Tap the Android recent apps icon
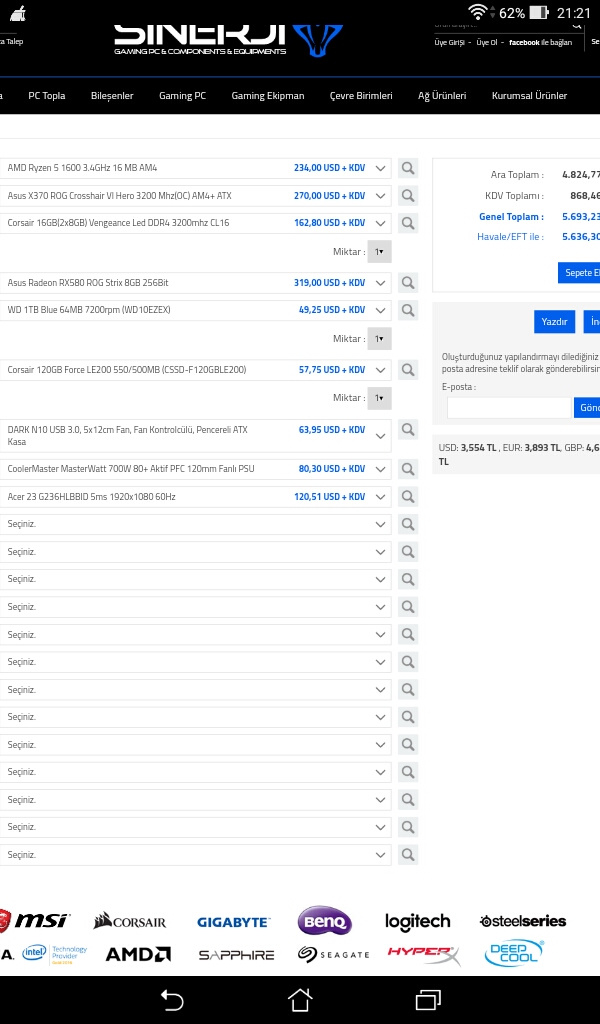 point(428,1000)
